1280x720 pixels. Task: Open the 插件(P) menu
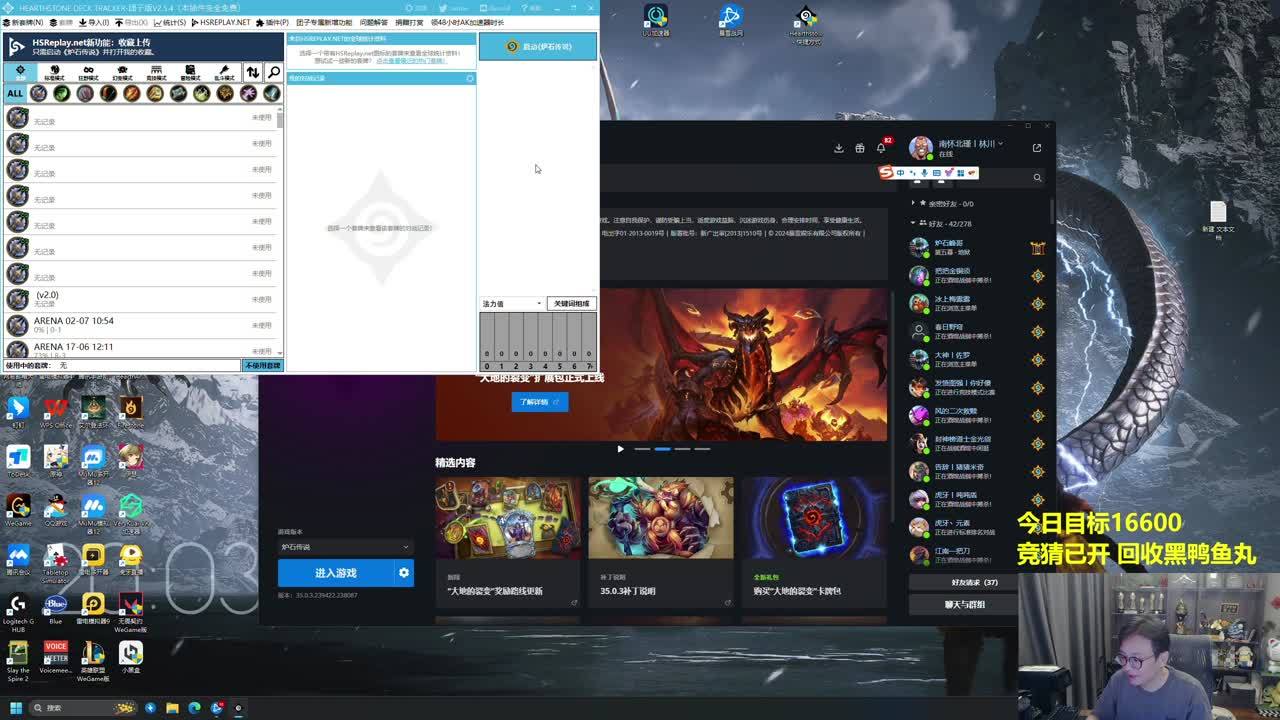coord(273,22)
